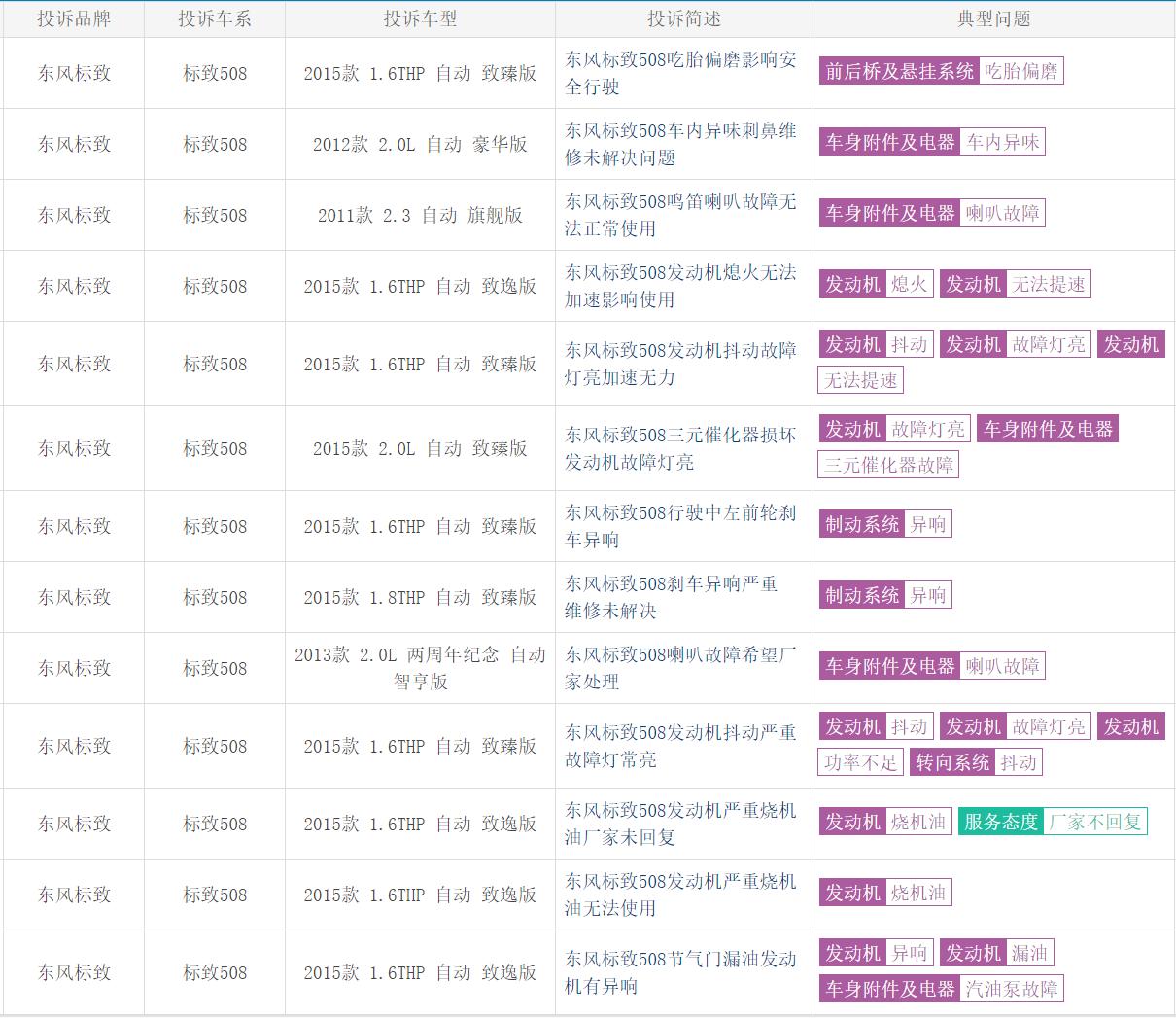
Task: Select model cell 2011款 2.3 自动 旗舰版
Action: coord(420,215)
